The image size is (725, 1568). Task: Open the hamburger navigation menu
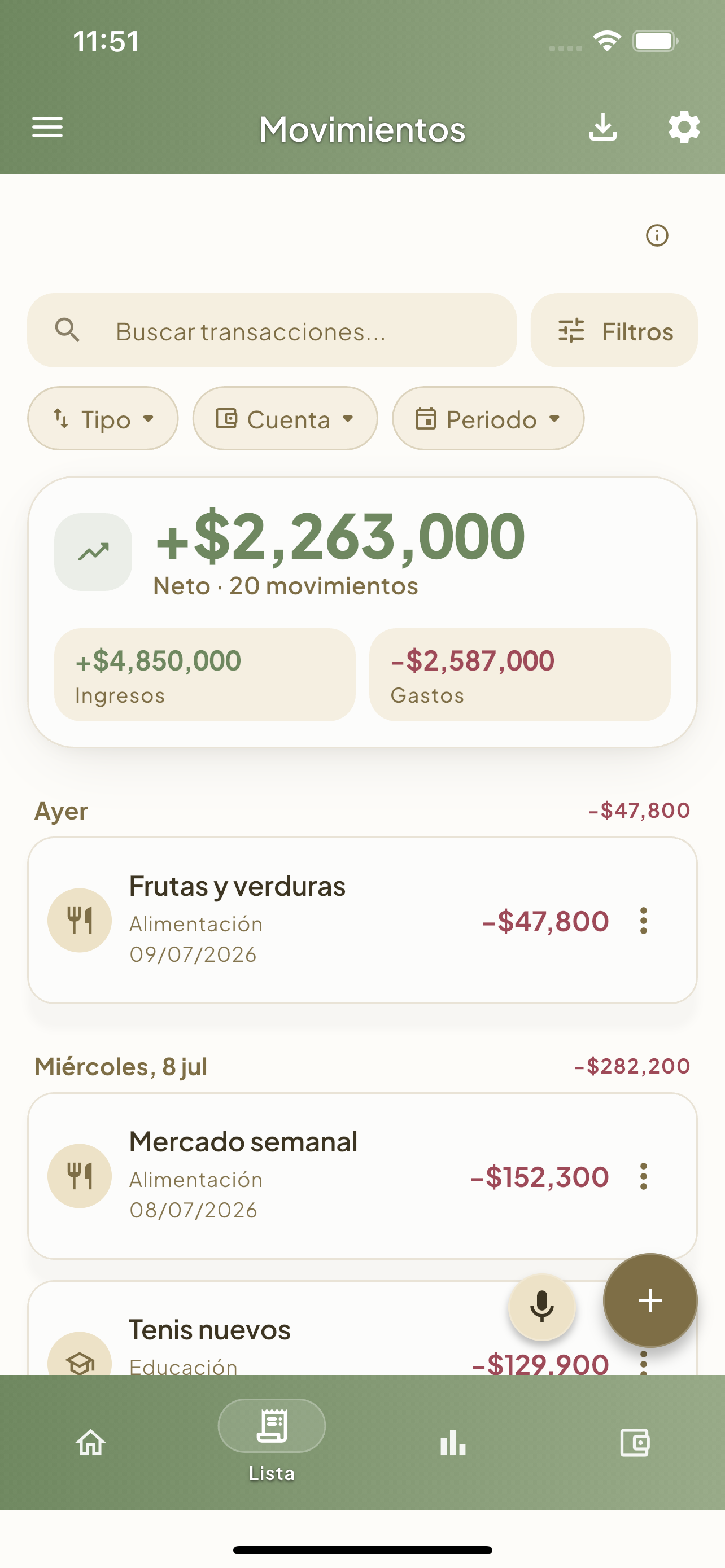(47, 128)
